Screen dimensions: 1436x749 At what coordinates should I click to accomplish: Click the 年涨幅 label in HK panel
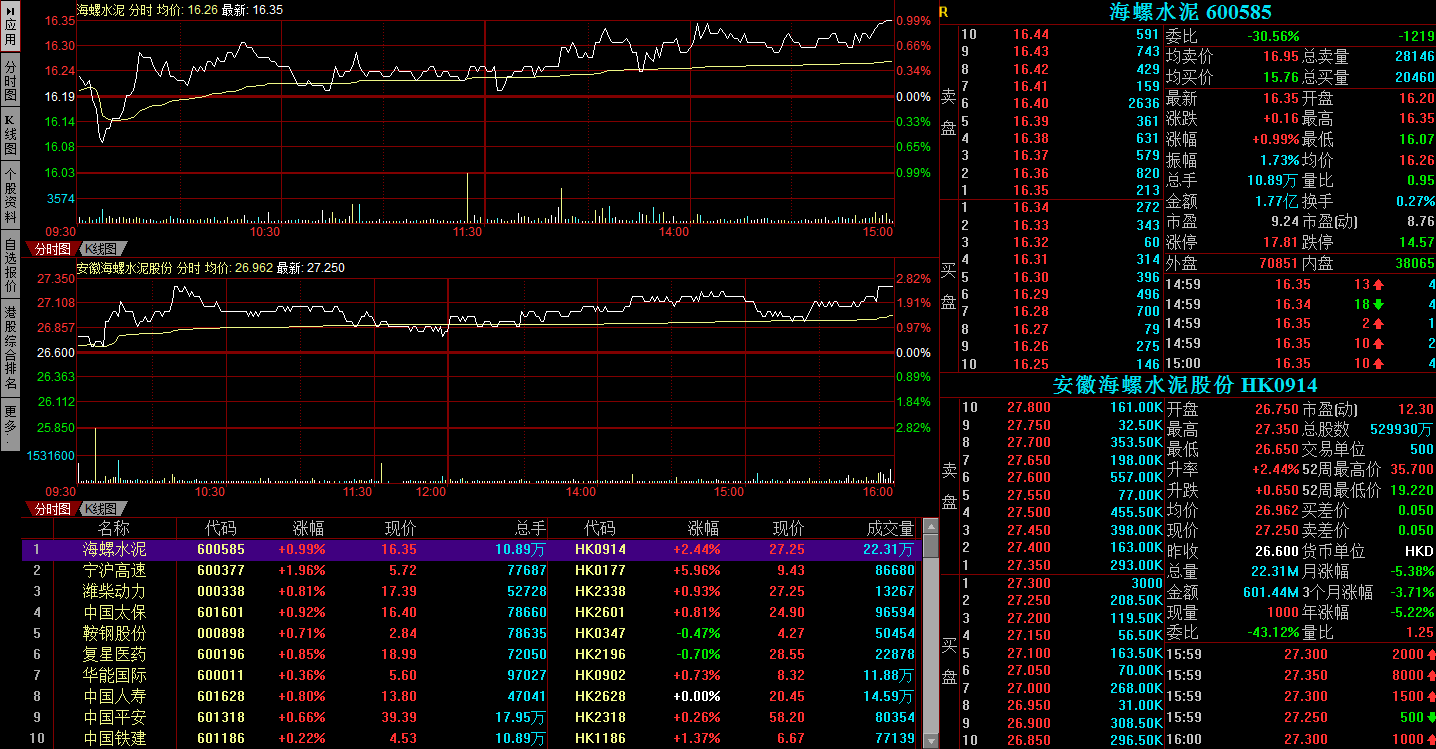click(x=1326, y=612)
